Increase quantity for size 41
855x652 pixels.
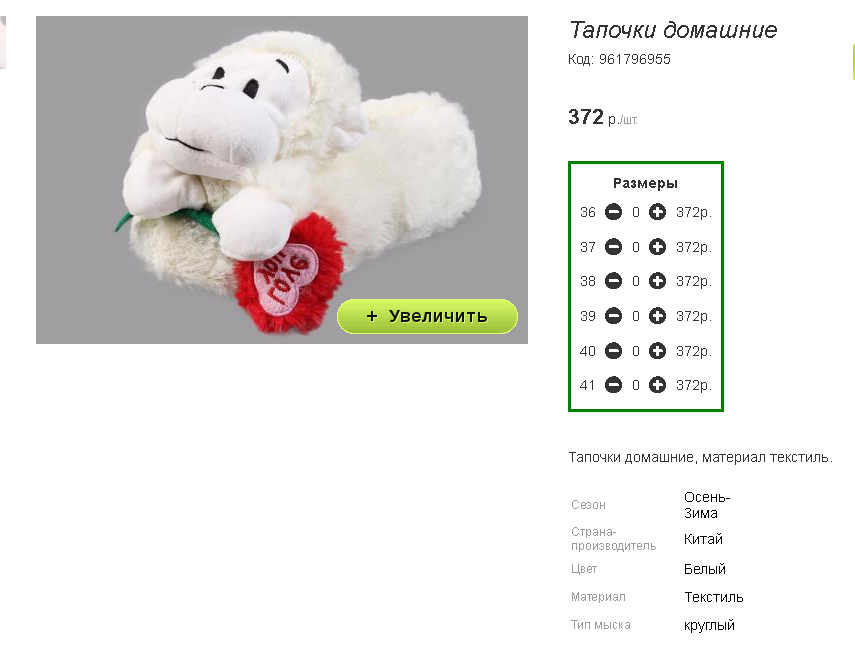tap(657, 385)
